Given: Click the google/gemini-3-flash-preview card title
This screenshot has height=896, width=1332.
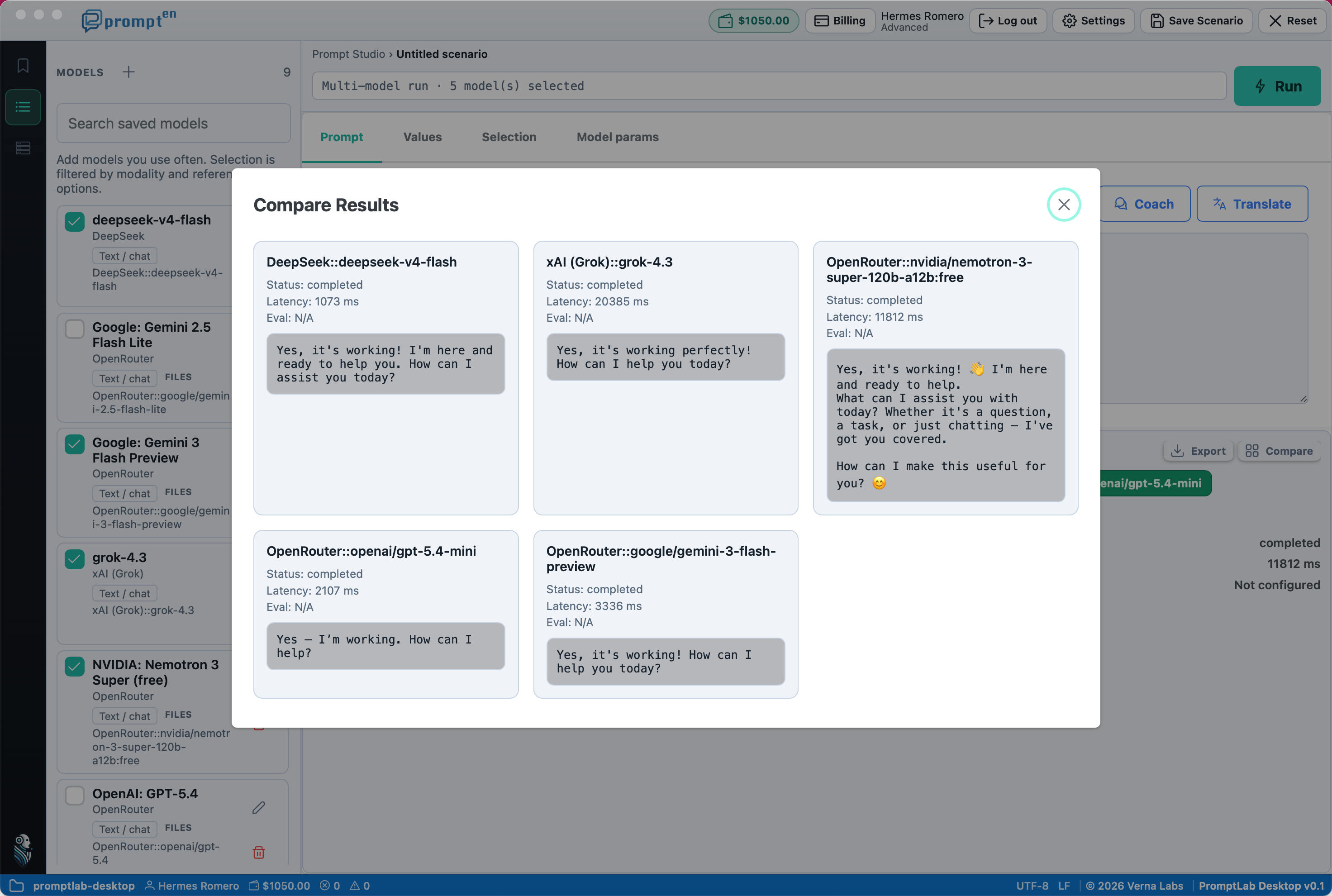Looking at the screenshot, I should tap(661, 559).
